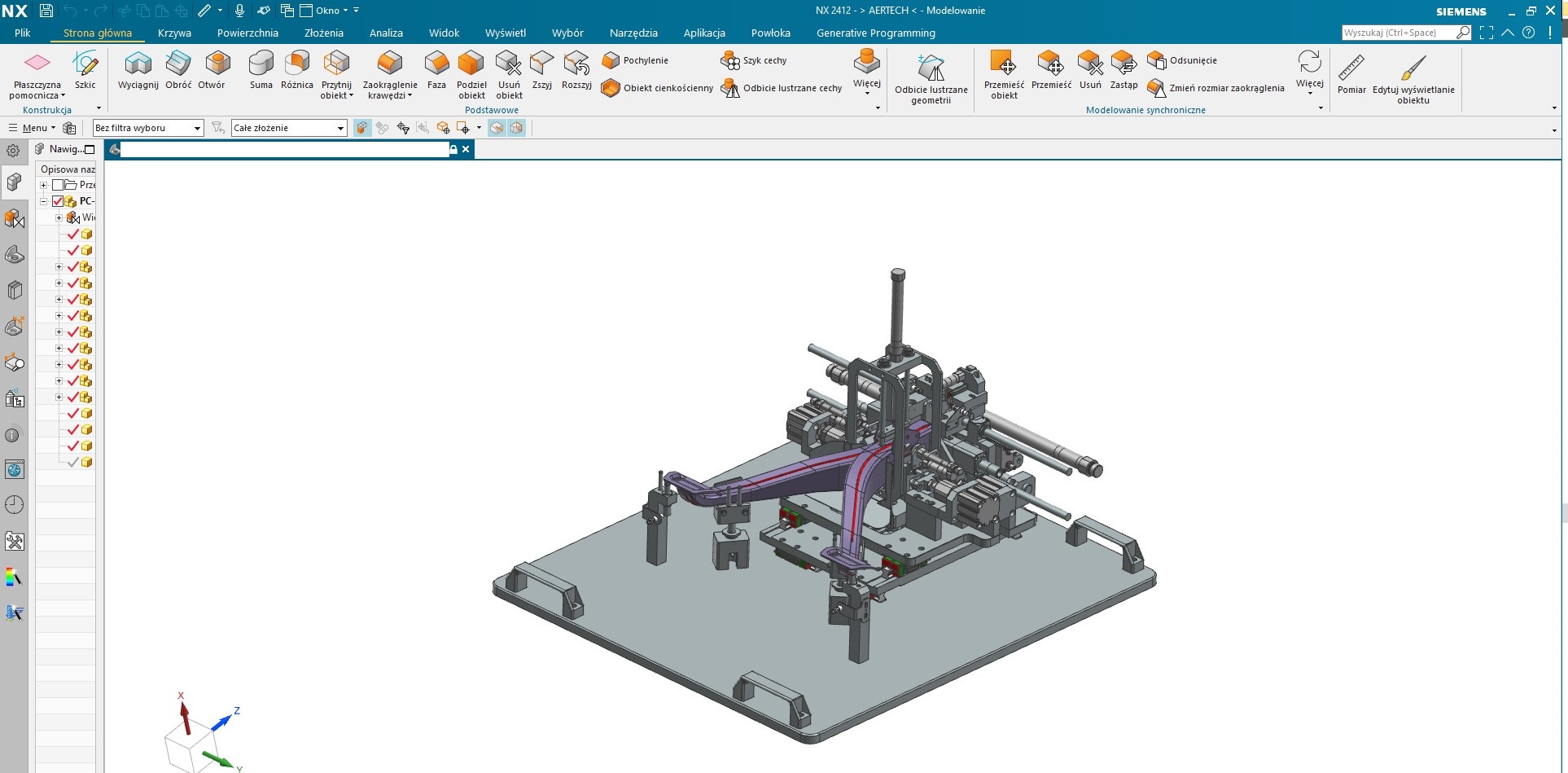Switch to the Złożenia ribbon tab

[323, 33]
